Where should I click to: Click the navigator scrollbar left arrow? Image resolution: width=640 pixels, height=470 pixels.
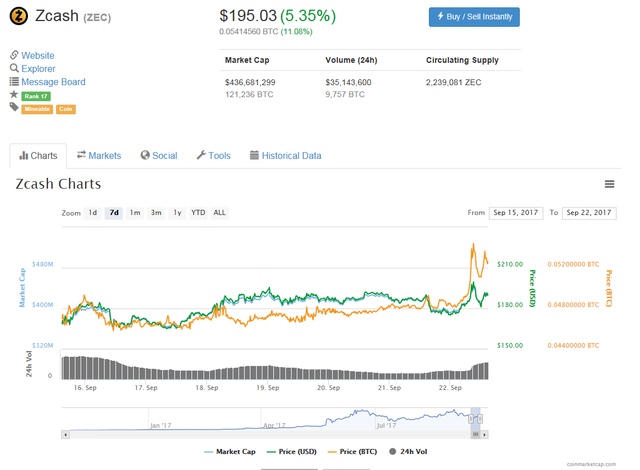point(65,435)
